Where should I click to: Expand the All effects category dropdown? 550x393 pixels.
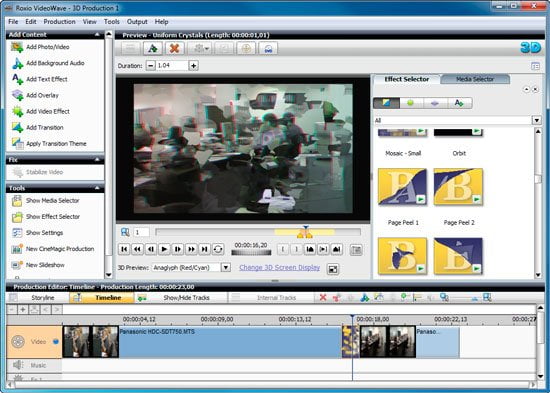(537, 120)
